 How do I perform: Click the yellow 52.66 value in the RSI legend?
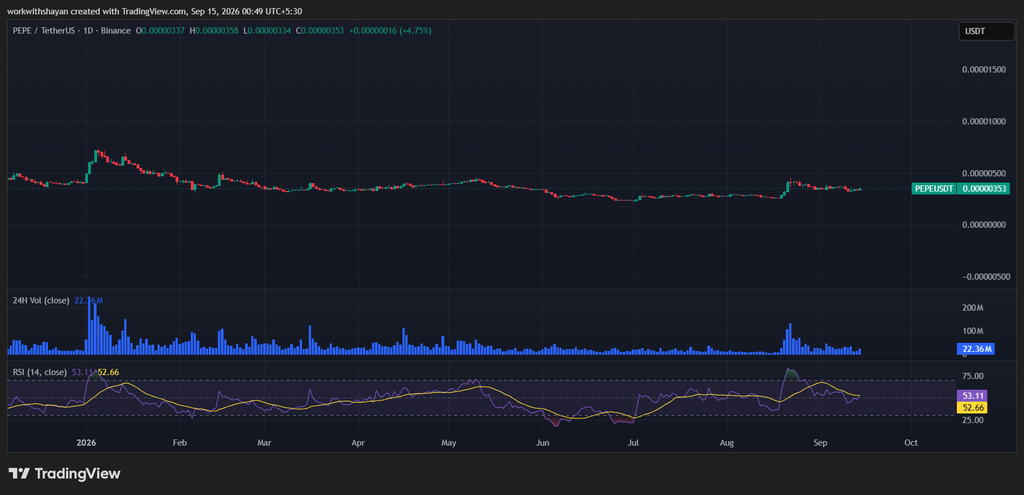pos(108,372)
